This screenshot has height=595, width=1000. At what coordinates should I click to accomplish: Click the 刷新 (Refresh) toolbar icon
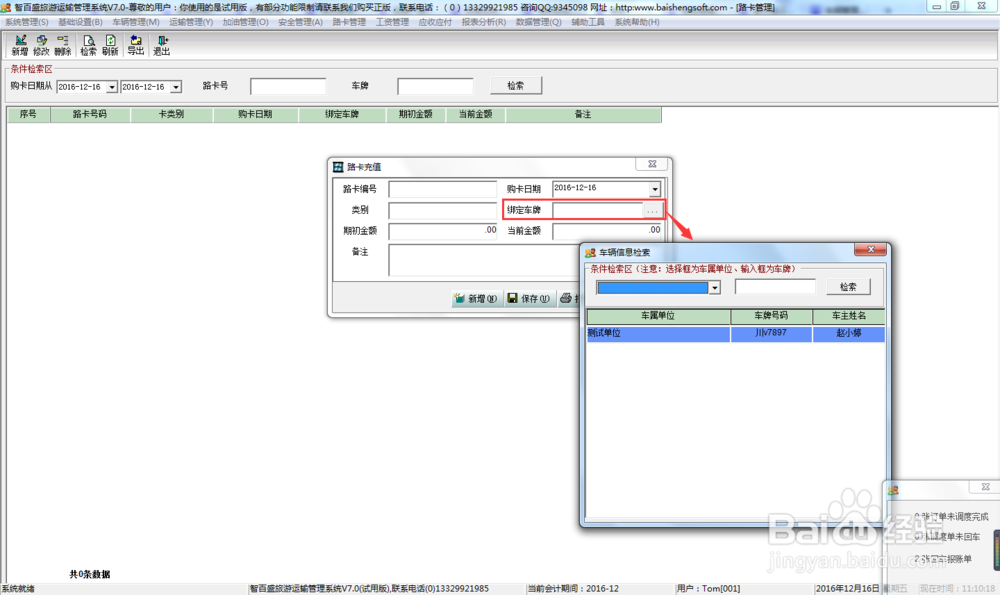tap(110, 45)
